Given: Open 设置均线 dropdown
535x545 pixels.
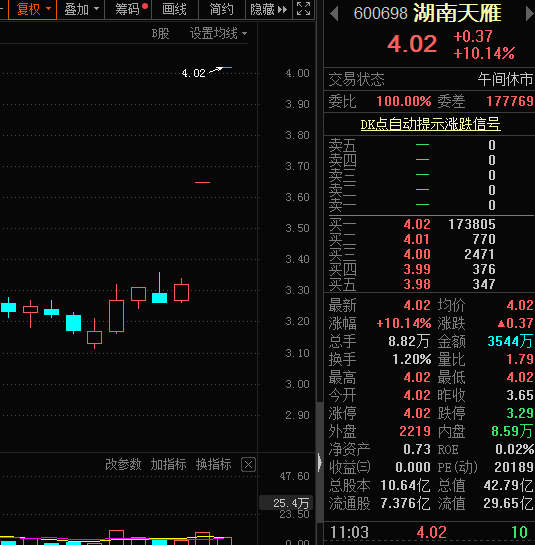Looking at the screenshot, I should (x=218, y=34).
